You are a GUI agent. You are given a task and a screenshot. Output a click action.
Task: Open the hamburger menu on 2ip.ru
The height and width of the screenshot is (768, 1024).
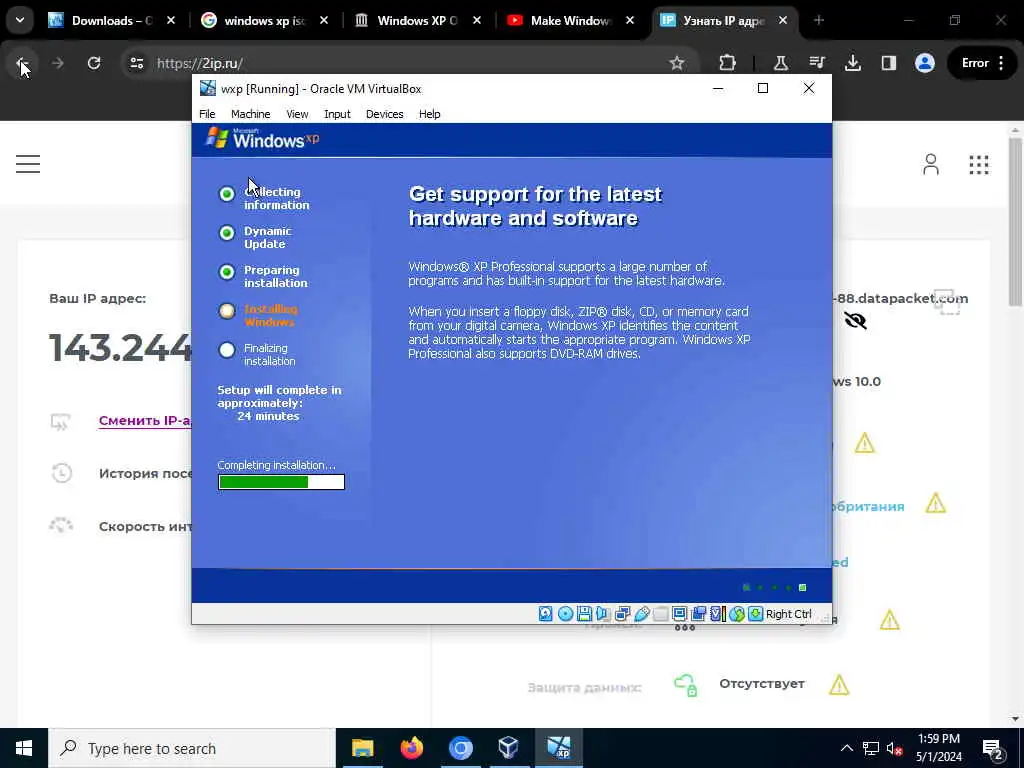(x=28, y=164)
